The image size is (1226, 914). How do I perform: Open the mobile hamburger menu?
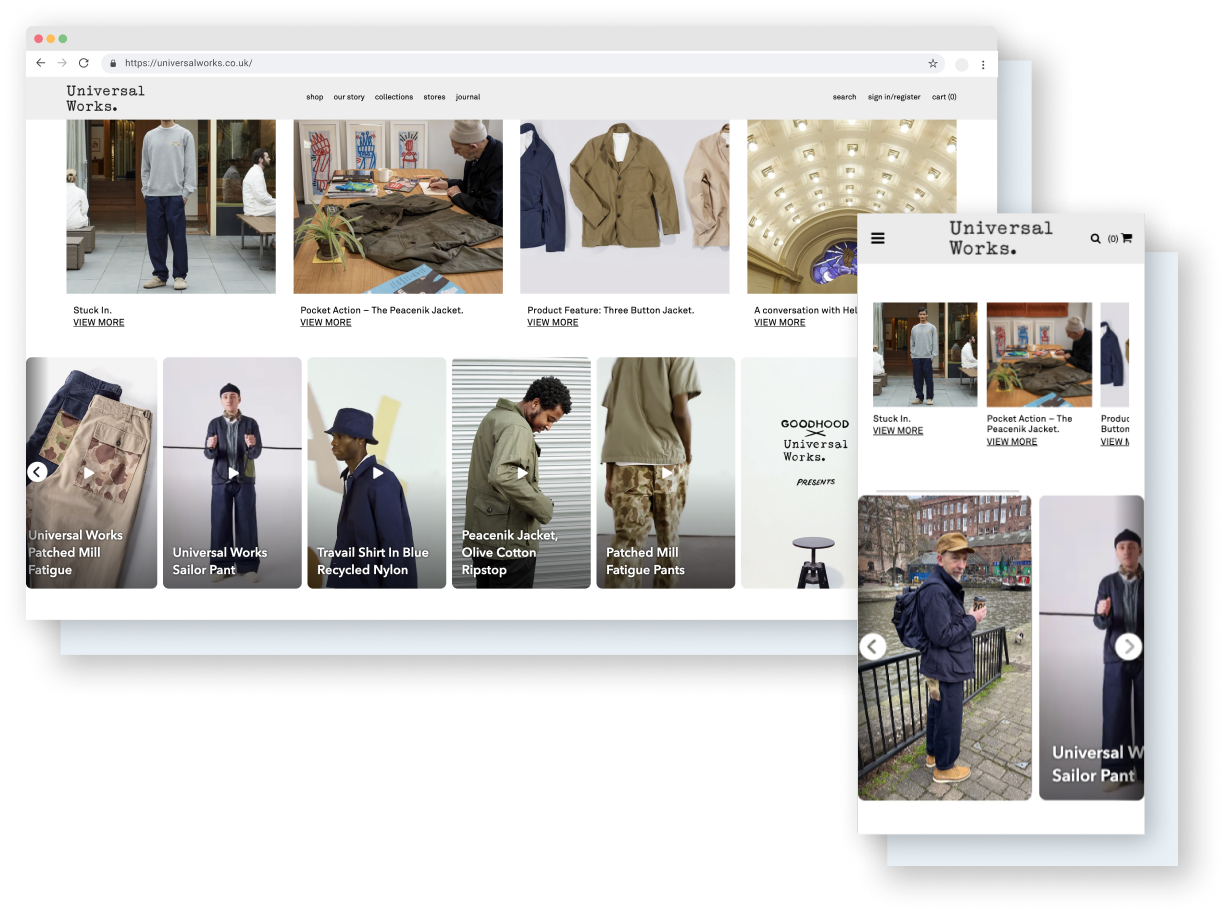[x=878, y=238]
